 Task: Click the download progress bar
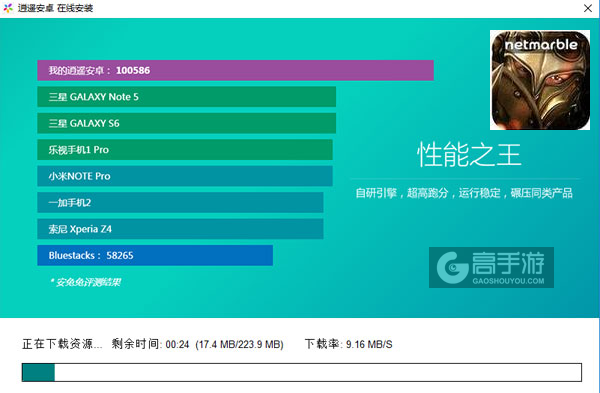pyautogui.click(x=302, y=372)
